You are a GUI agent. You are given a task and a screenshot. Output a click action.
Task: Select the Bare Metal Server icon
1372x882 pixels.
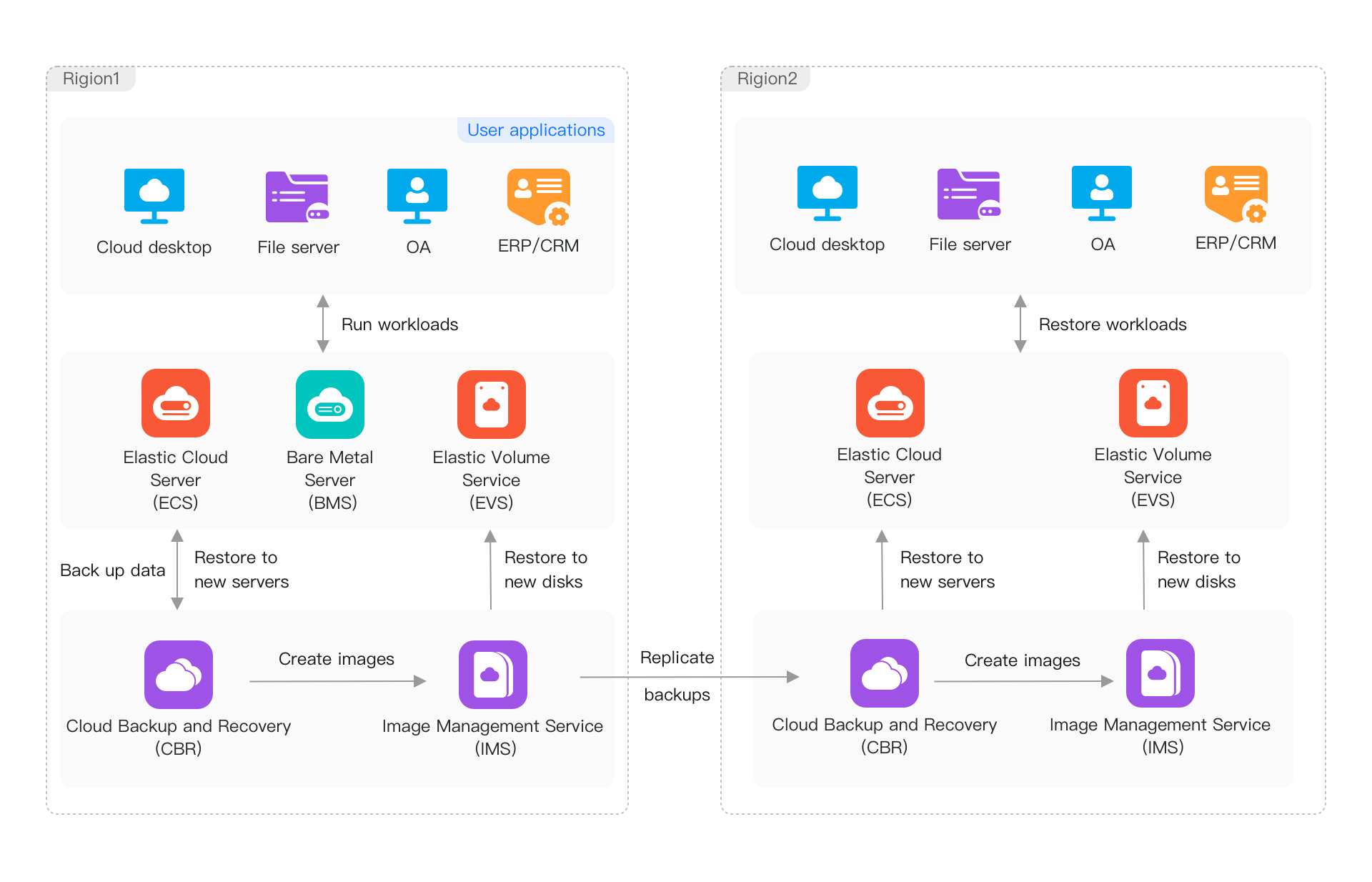pos(330,405)
